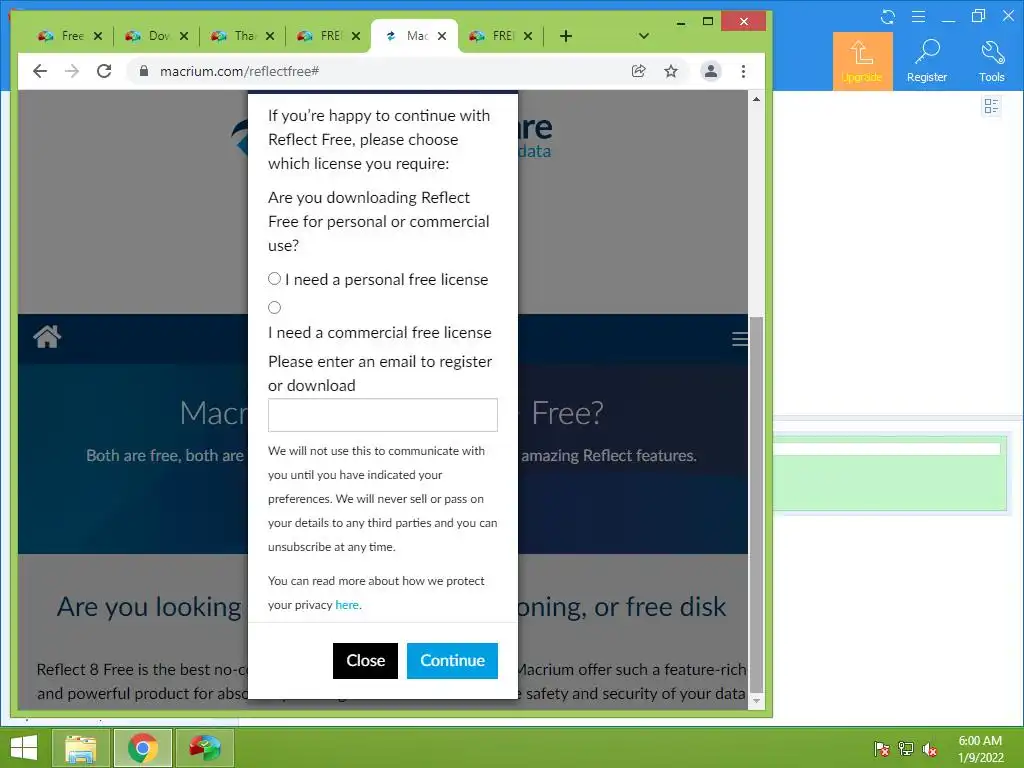
Task: Open the Windows Start button
Action: point(24,748)
